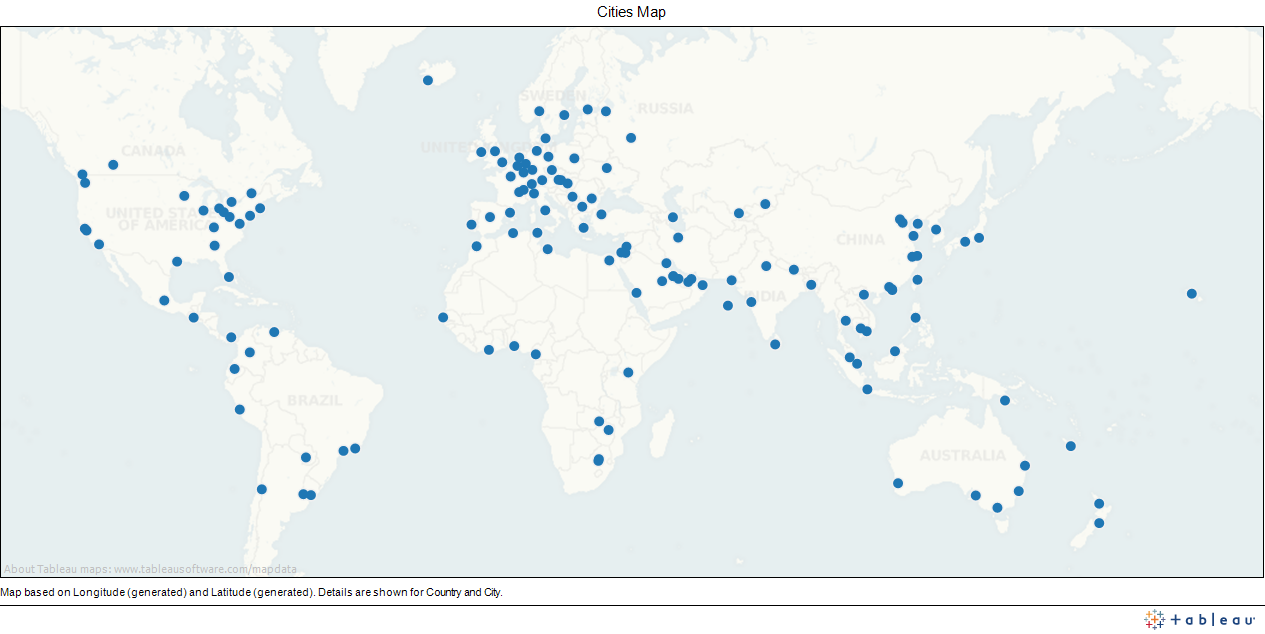Select the westernmost dot in Africa
This screenshot has width=1265, height=634.
coord(443,317)
